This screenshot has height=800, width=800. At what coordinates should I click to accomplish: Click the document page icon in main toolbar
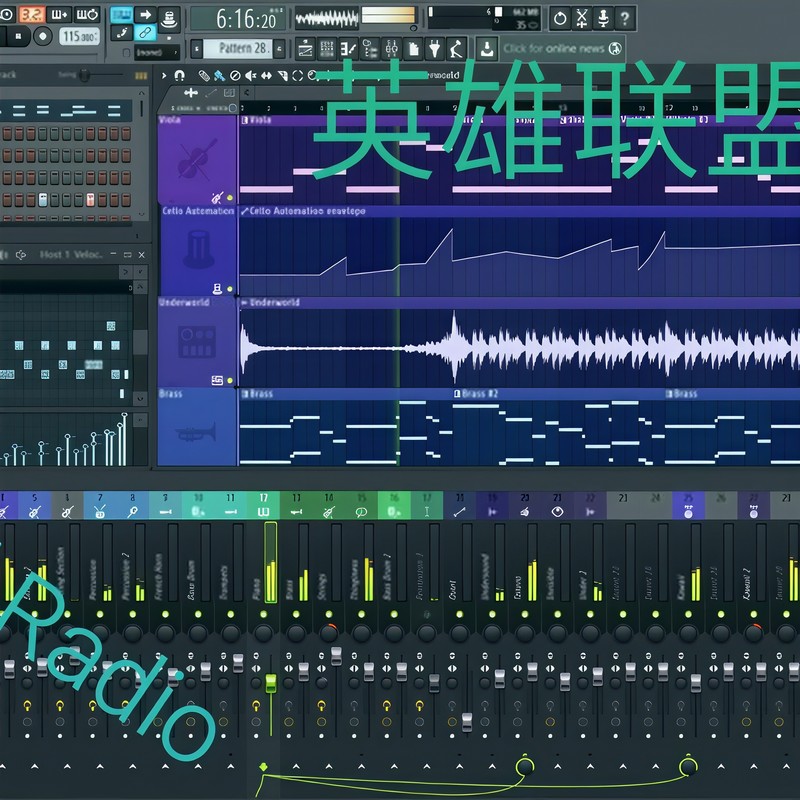coord(413,49)
